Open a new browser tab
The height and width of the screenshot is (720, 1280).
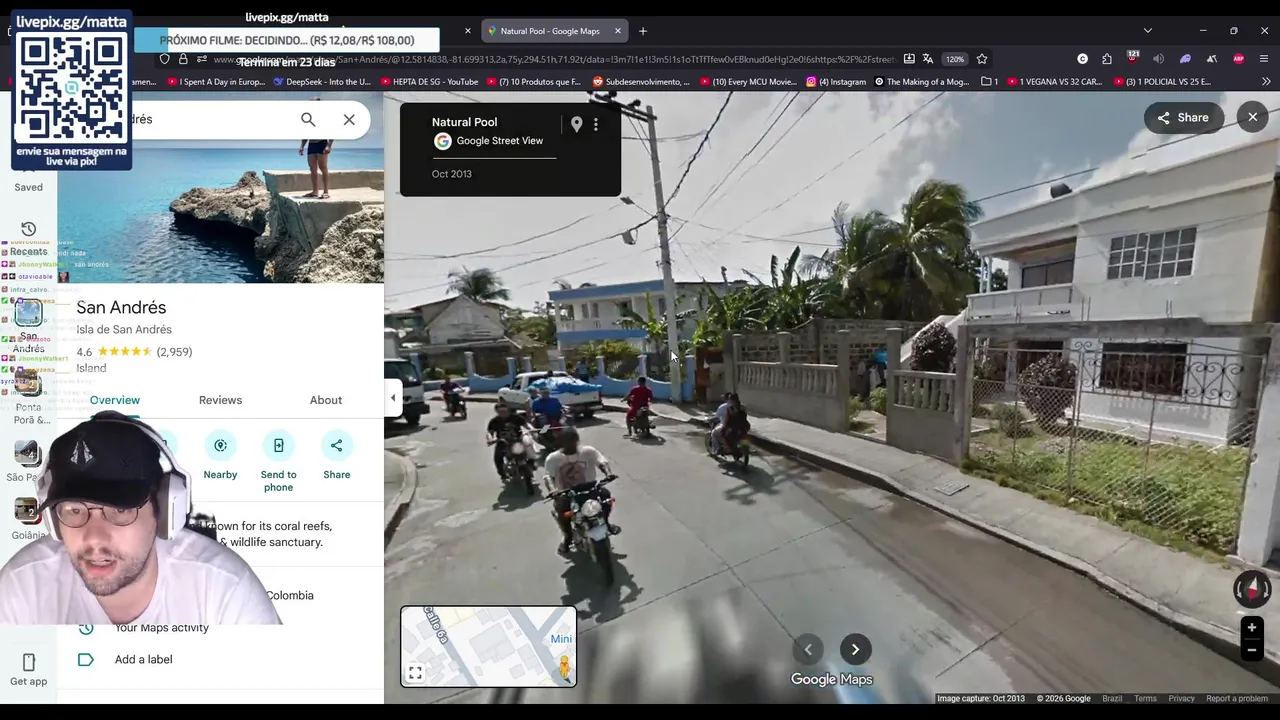click(x=643, y=31)
